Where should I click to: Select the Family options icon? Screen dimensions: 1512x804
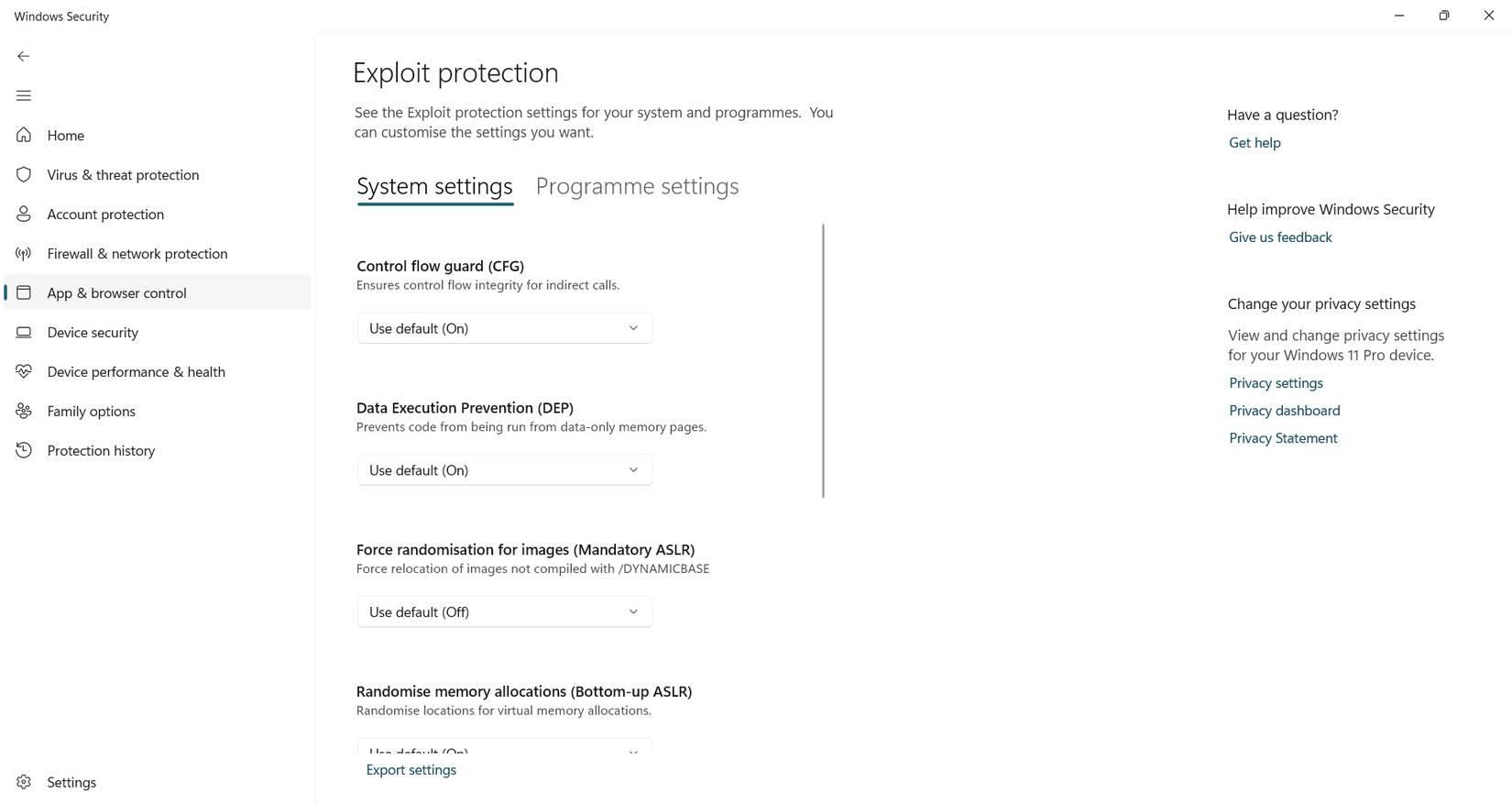coord(23,411)
